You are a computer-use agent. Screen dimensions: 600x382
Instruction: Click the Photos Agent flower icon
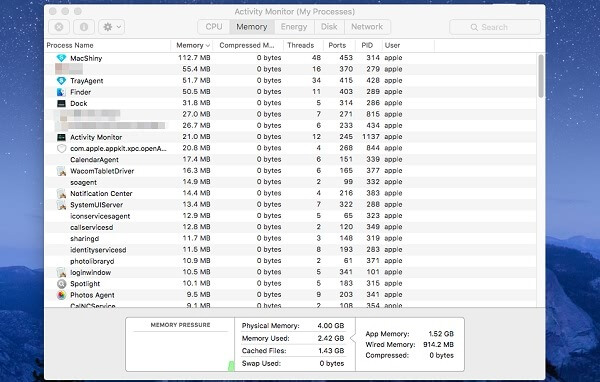point(61,295)
